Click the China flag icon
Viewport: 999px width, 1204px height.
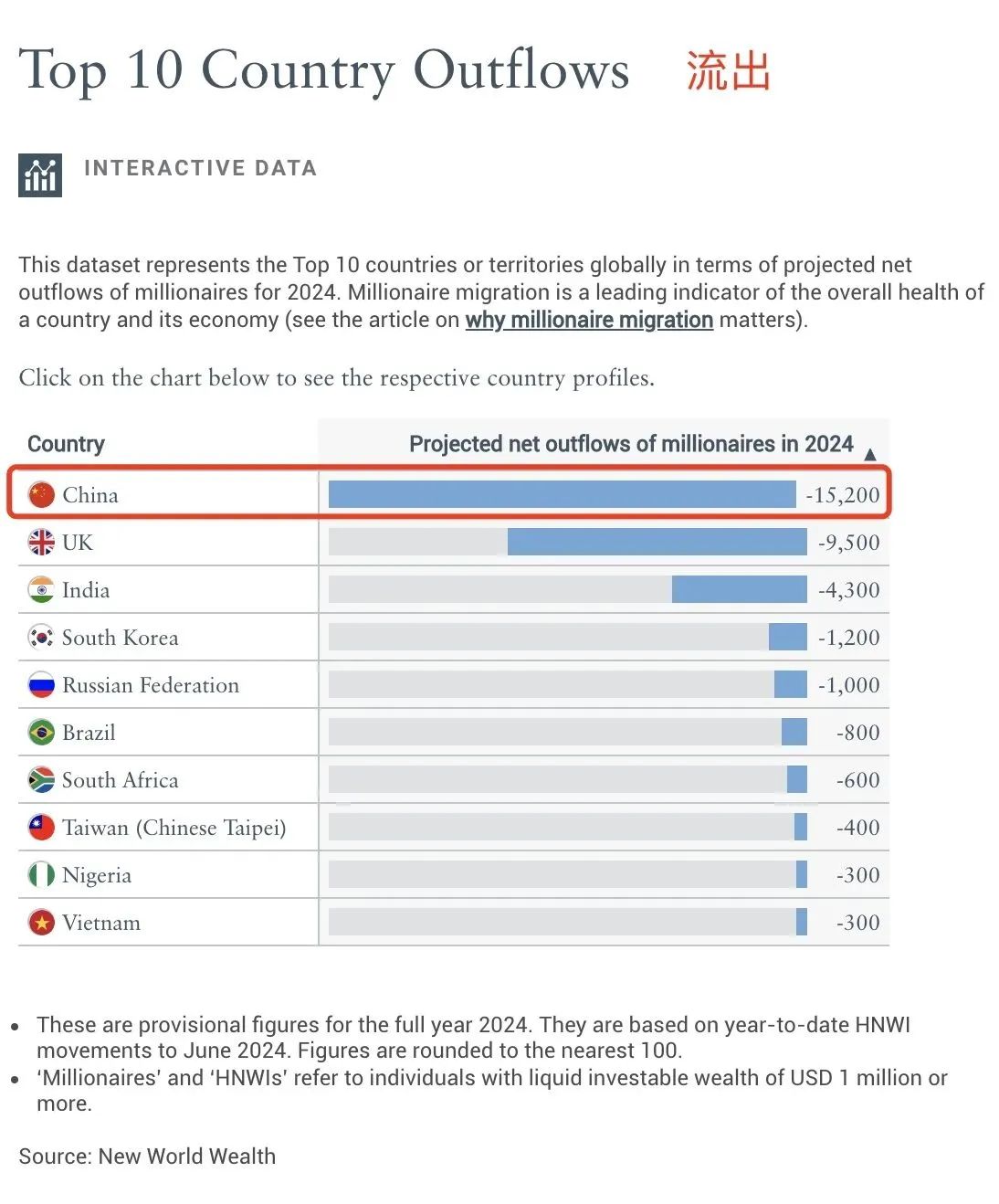pos(41,495)
